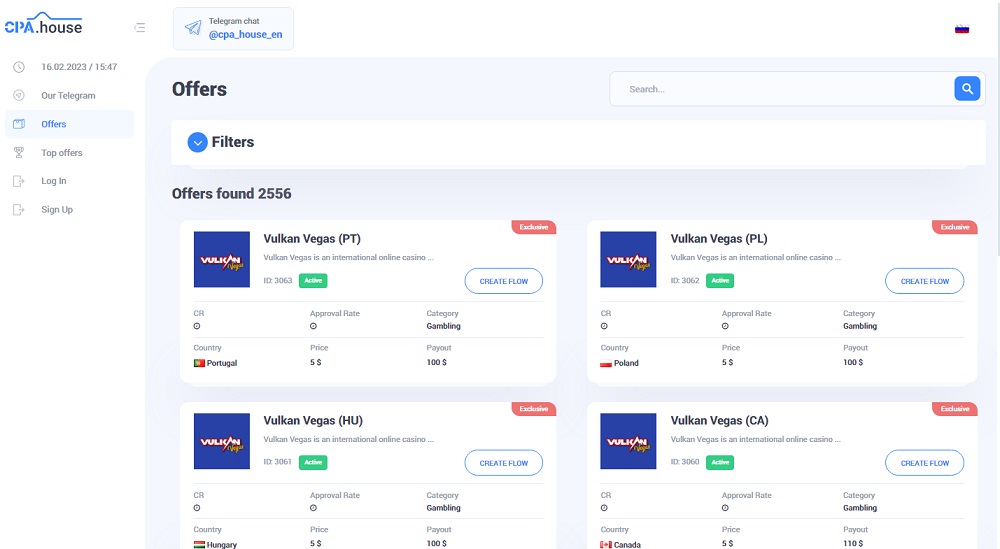Click the Telegram paper plane icon
The image size is (1000, 549).
point(193,28)
